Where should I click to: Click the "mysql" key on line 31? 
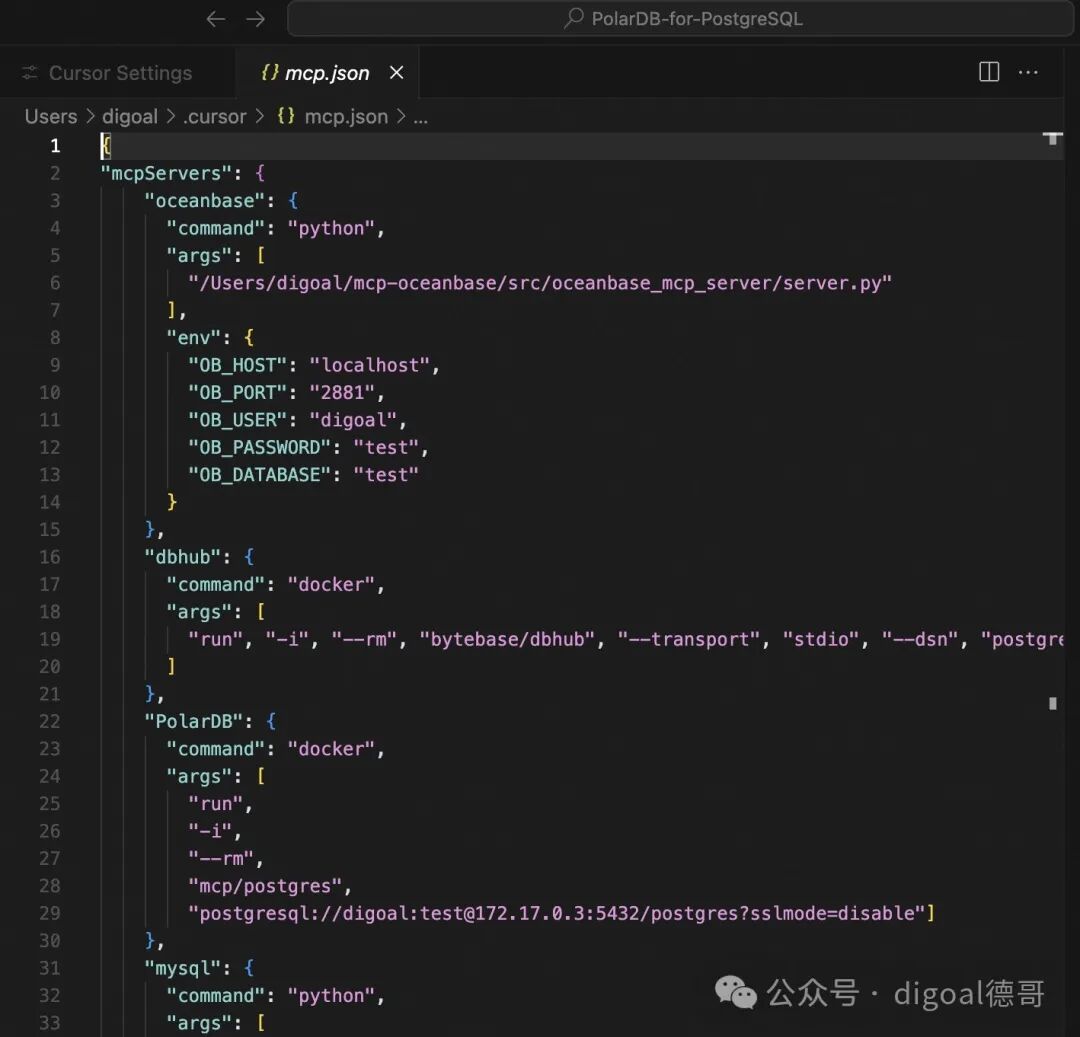point(183,968)
